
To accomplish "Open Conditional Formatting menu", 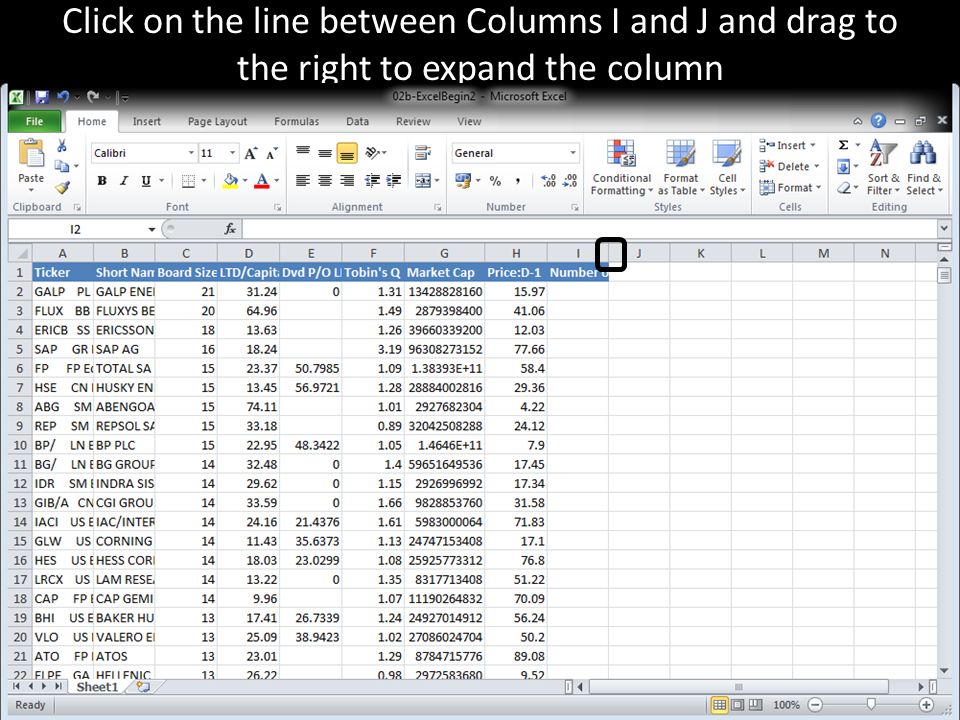I will tap(621, 168).
